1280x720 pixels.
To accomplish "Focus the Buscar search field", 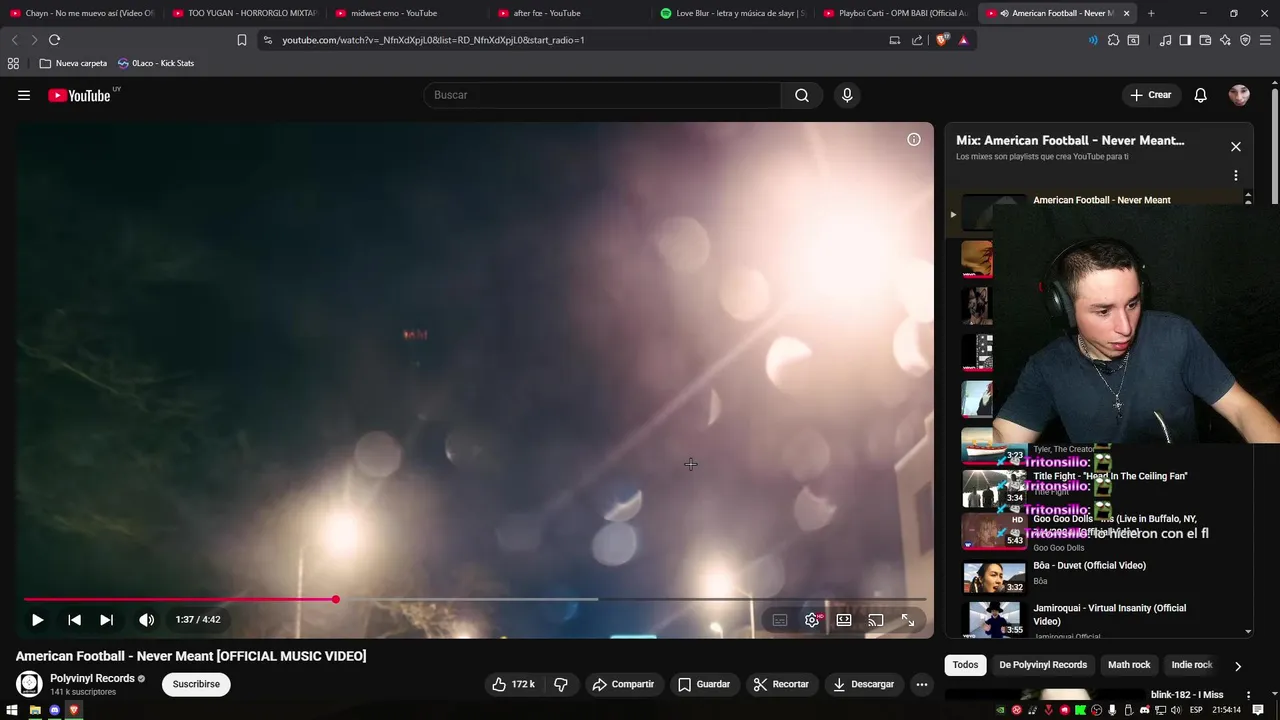I will pos(602,95).
